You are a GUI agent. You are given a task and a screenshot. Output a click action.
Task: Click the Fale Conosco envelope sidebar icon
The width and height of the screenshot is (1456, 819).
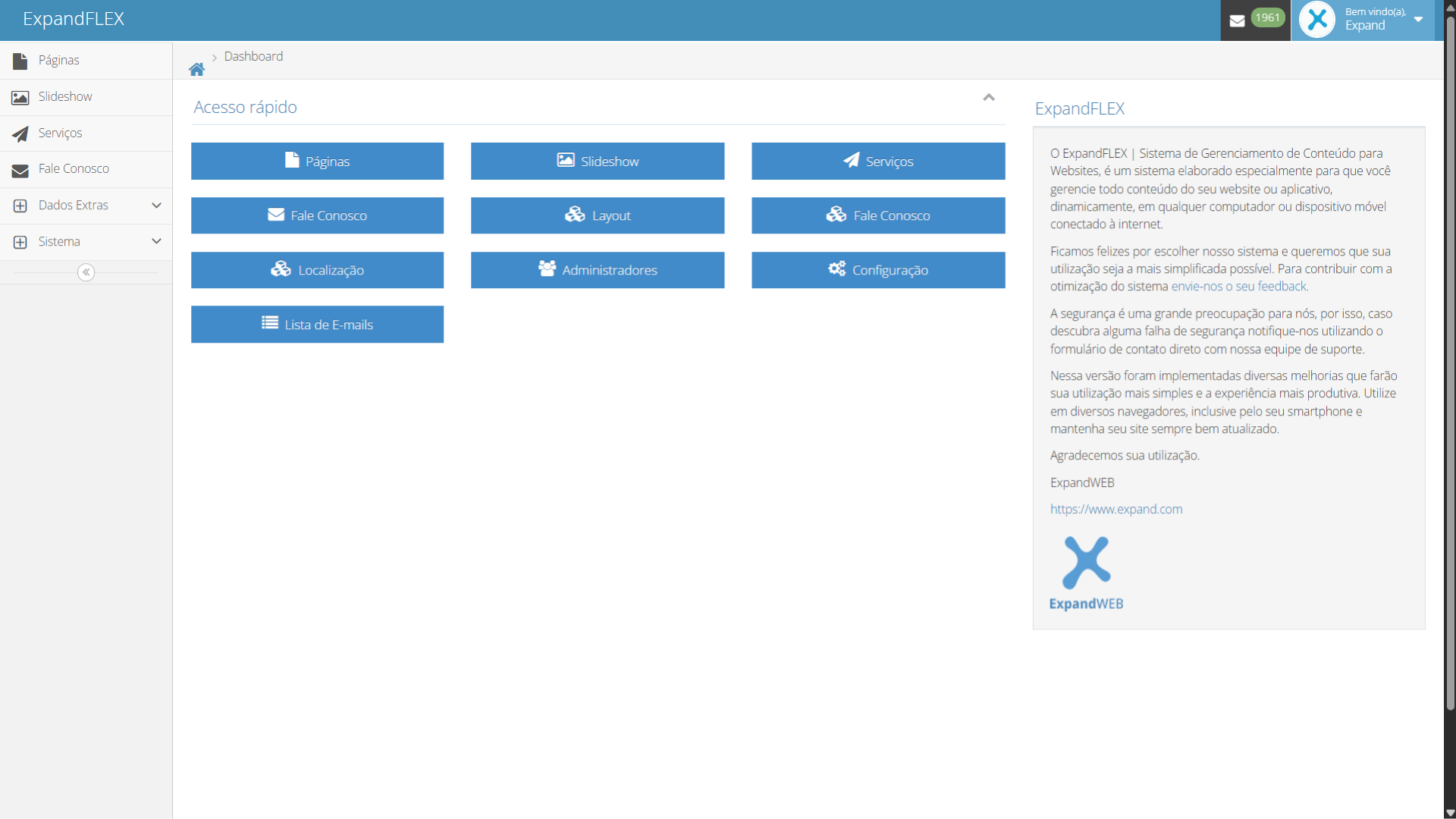tap(20, 170)
